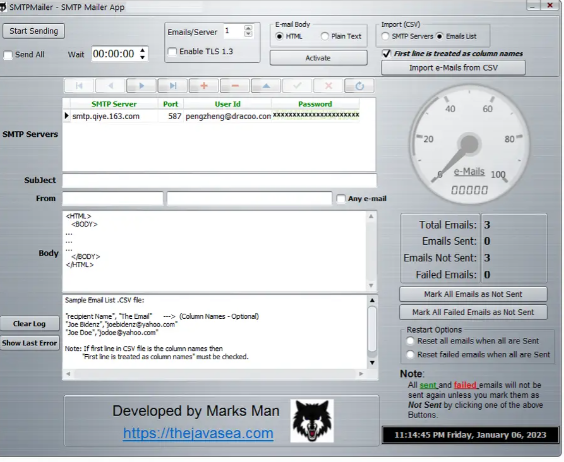The height and width of the screenshot is (462, 564).
Task: Clear Log button
Action: point(29,323)
